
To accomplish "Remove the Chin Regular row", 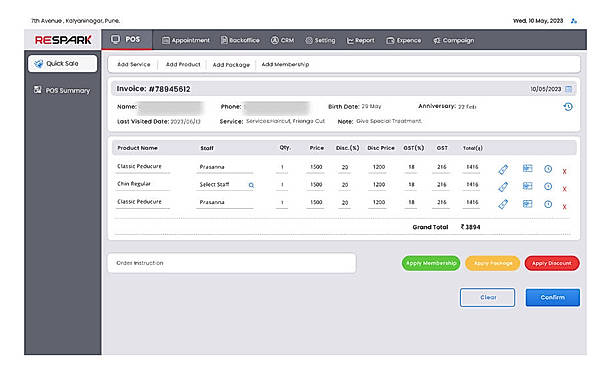I will [x=564, y=189].
